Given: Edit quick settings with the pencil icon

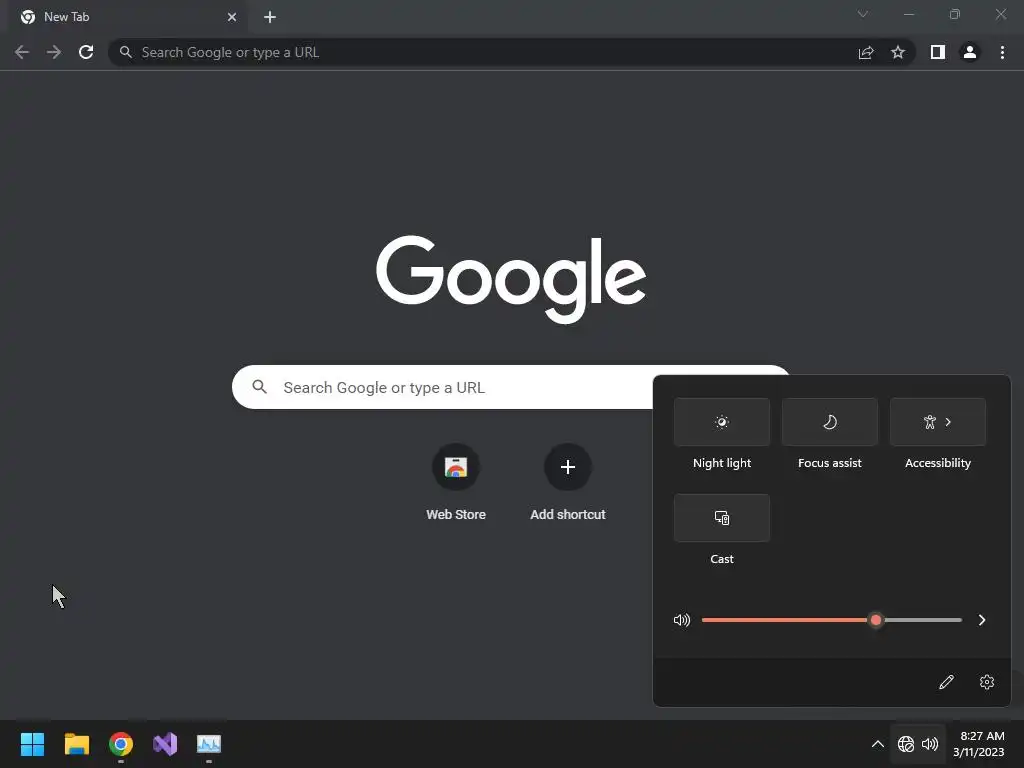Looking at the screenshot, I should [946, 682].
